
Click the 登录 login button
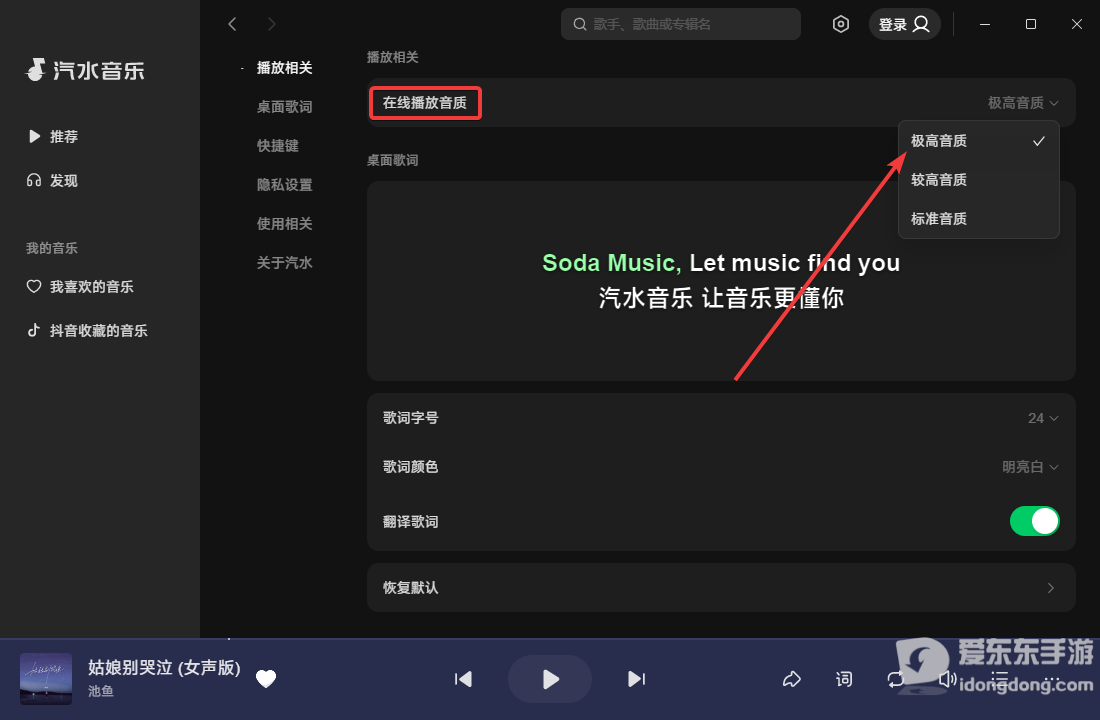pos(904,24)
